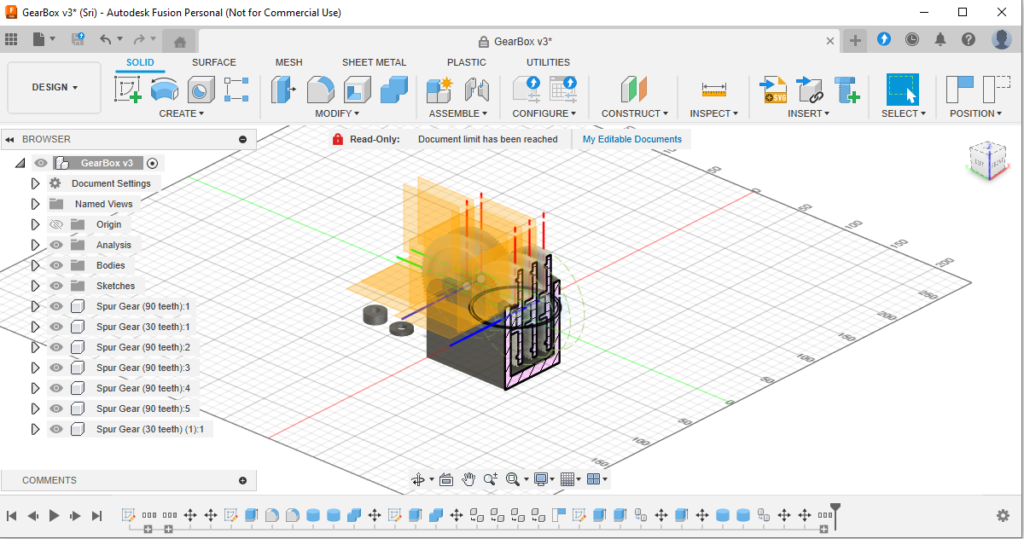Switch to the SHEET METAL tab
1024x539 pixels.
tap(374, 63)
